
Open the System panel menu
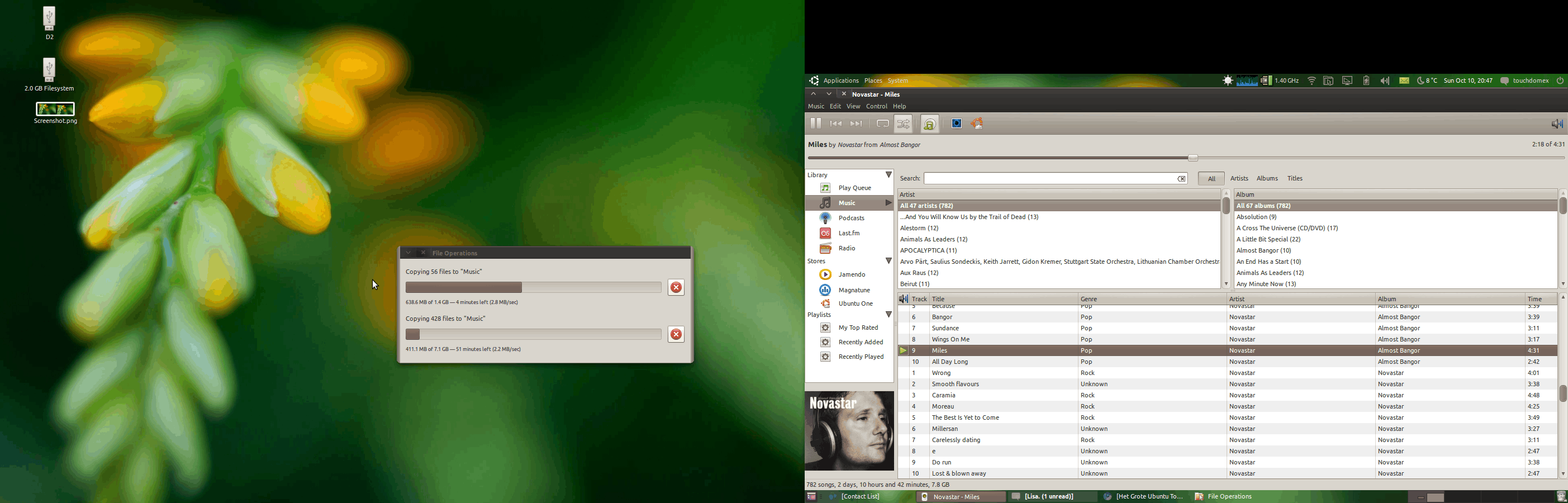pos(898,81)
